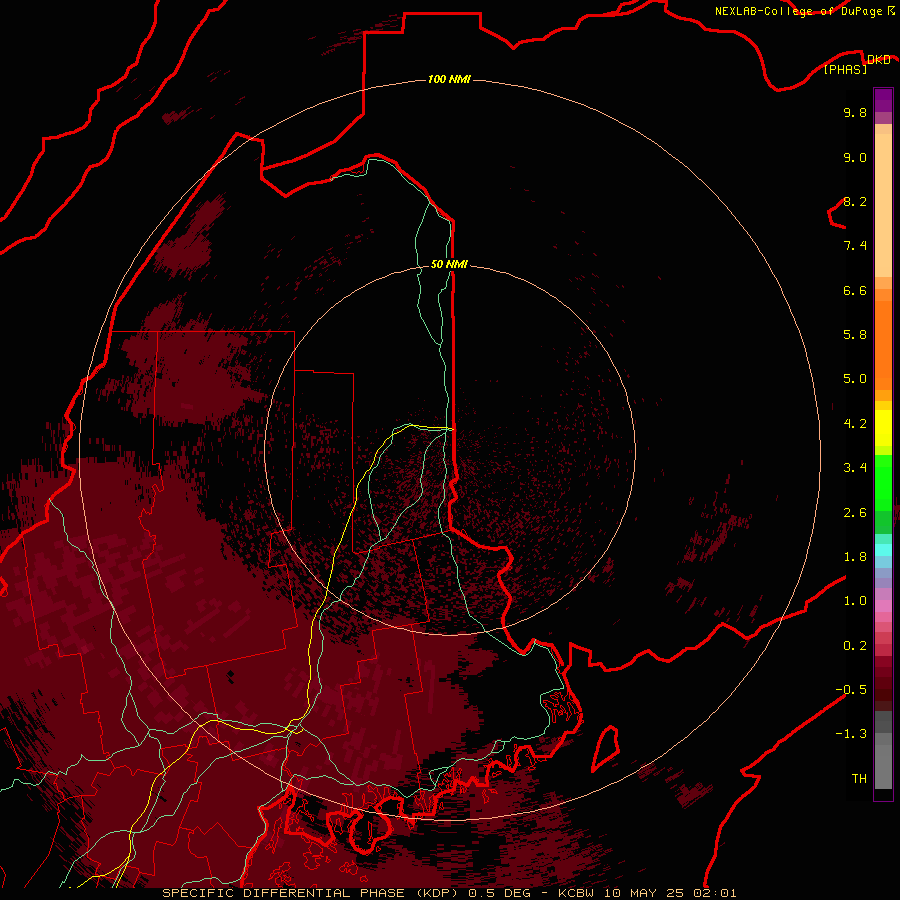The width and height of the screenshot is (900, 900).
Task: Select the 100 NMI range ring label
Action: coord(449,79)
